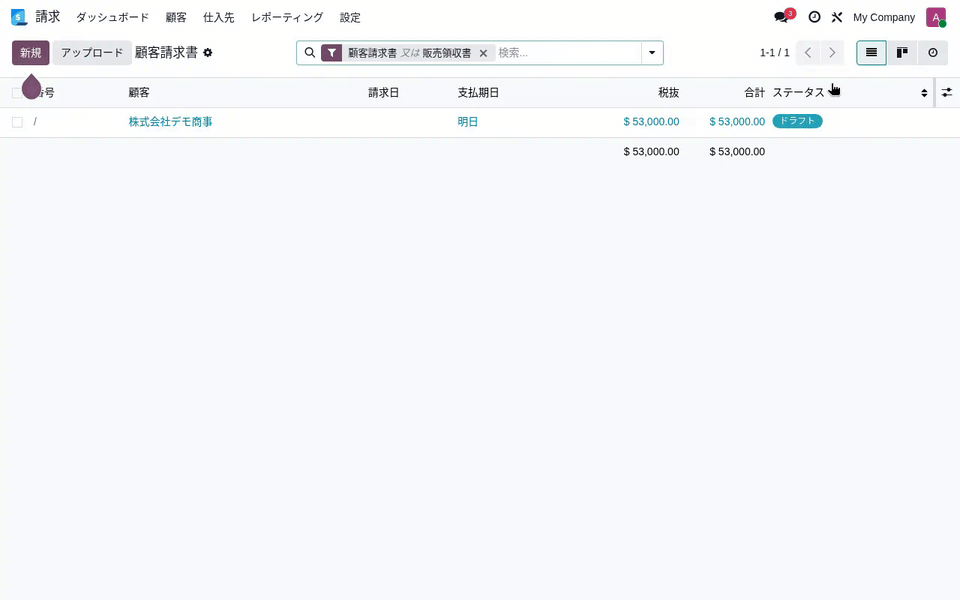Screen dimensions: 960x600
Task: Open the 顧客 menu
Action: click(x=176, y=17)
